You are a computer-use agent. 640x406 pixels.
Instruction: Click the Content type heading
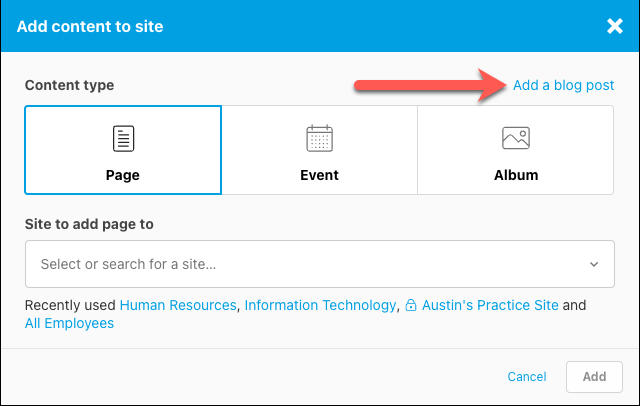69,85
